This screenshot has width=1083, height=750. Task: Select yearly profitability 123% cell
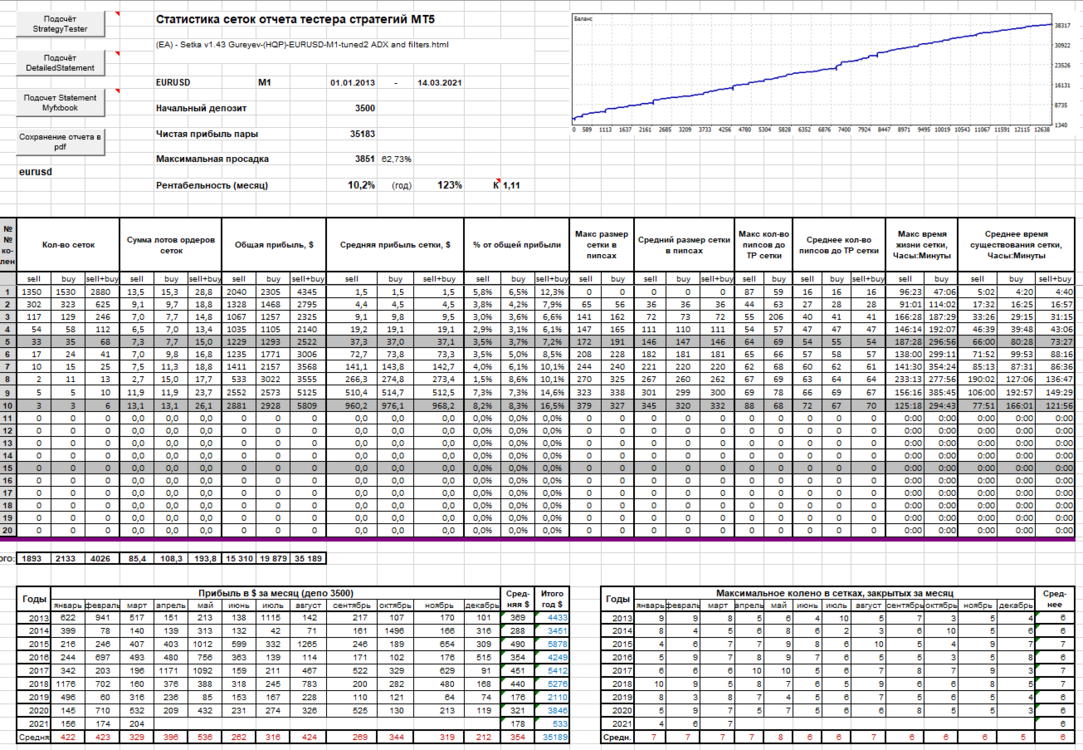pos(450,185)
